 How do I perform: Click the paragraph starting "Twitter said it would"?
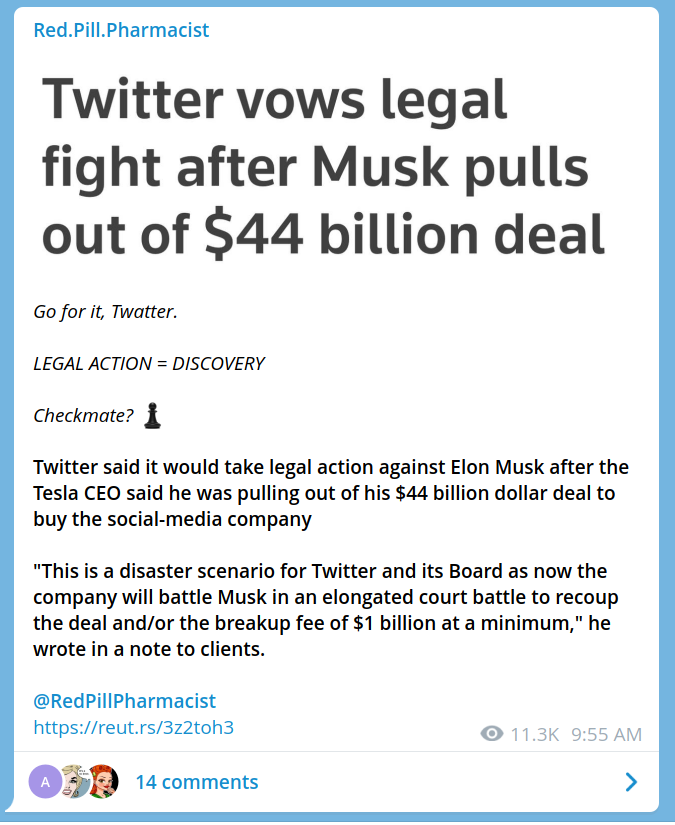tap(330, 493)
